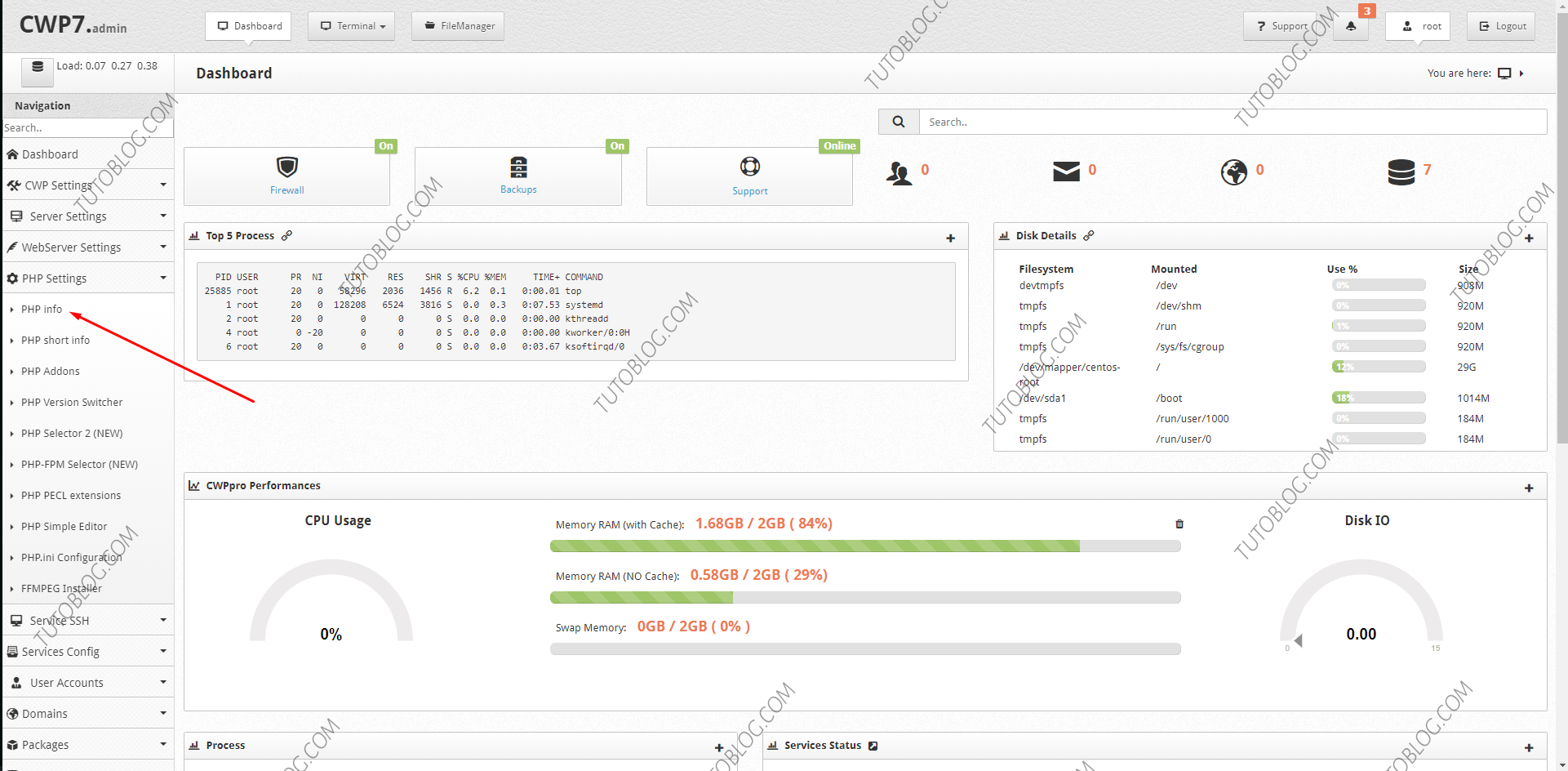Open FileManager from top bar
Image resolution: width=1568 pixels, height=771 pixels.
[x=458, y=26]
